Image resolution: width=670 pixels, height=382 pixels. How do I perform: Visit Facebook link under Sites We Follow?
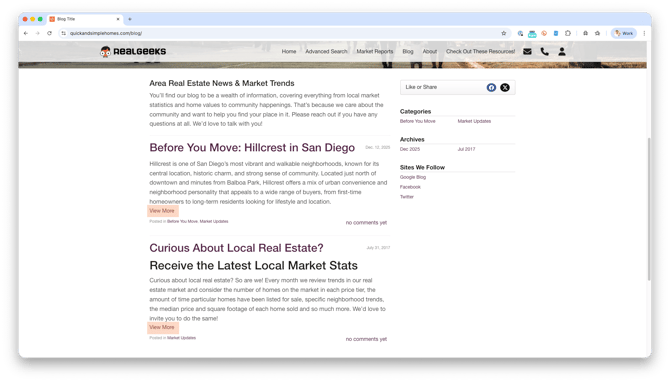coord(410,187)
